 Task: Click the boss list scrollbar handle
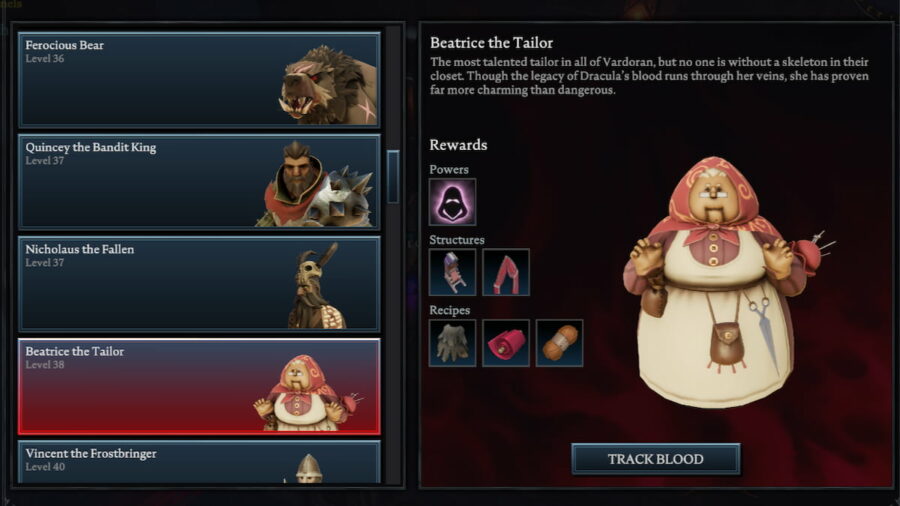point(393,177)
